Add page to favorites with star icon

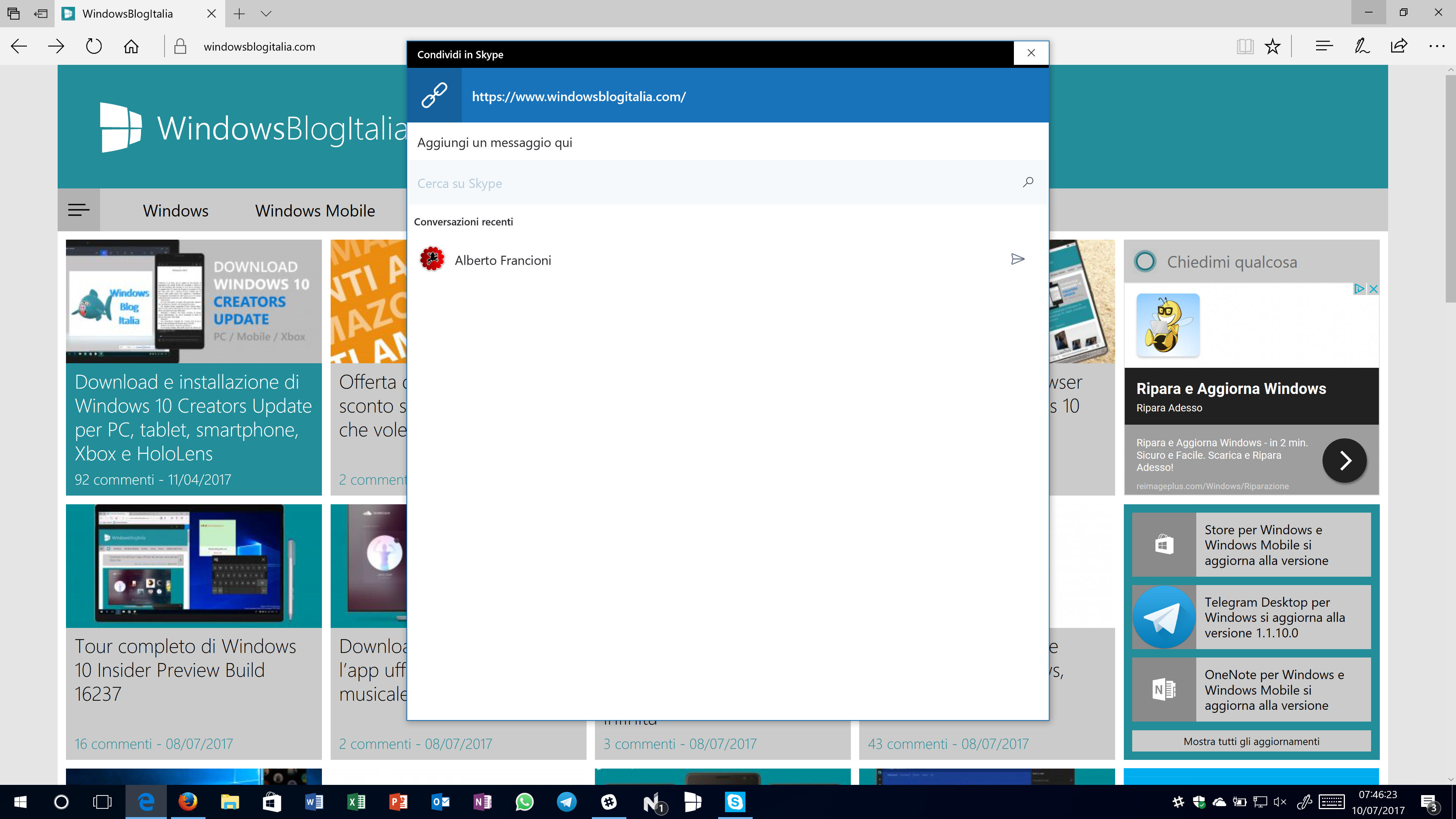click(x=1272, y=46)
